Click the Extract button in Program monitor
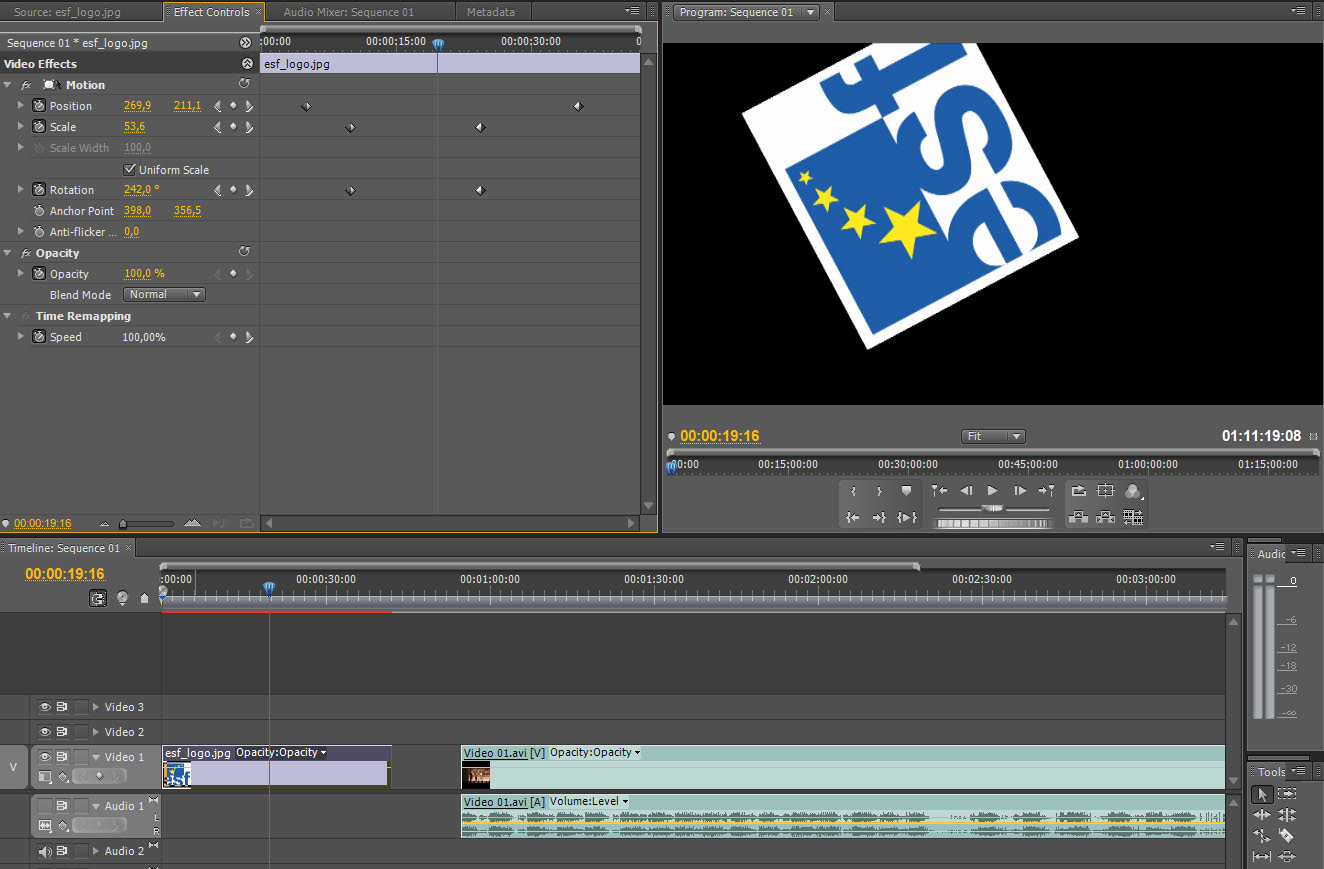 coord(1105,517)
